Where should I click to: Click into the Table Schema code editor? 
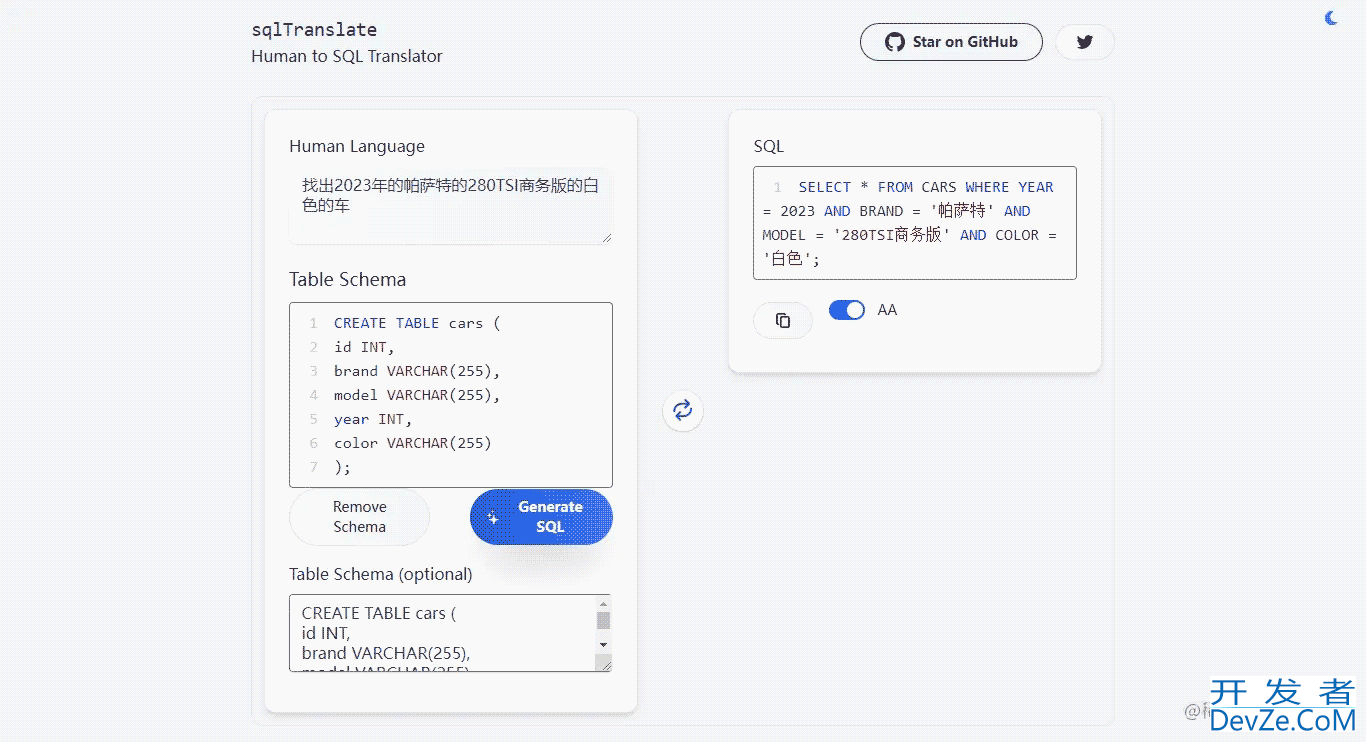pyautogui.click(x=451, y=395)
